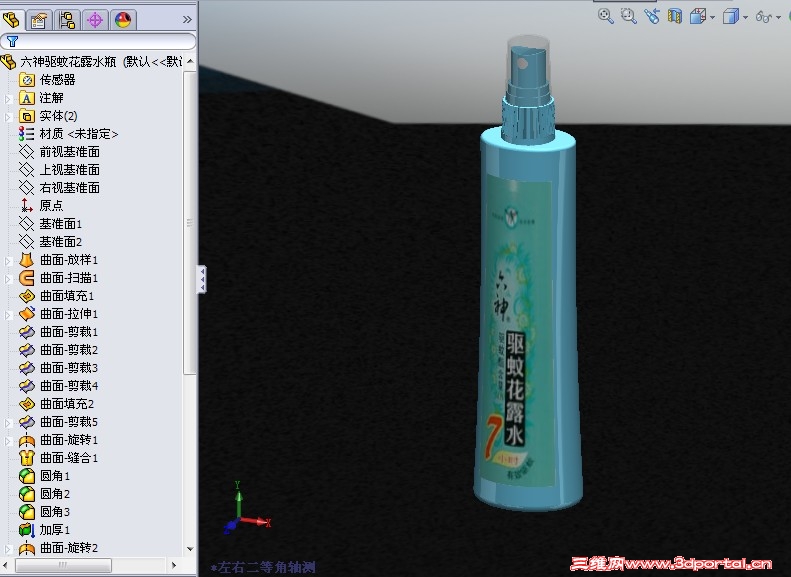Select the 圆角1 fillet icon
Viewport: 791px width, 577px height.
27,476
